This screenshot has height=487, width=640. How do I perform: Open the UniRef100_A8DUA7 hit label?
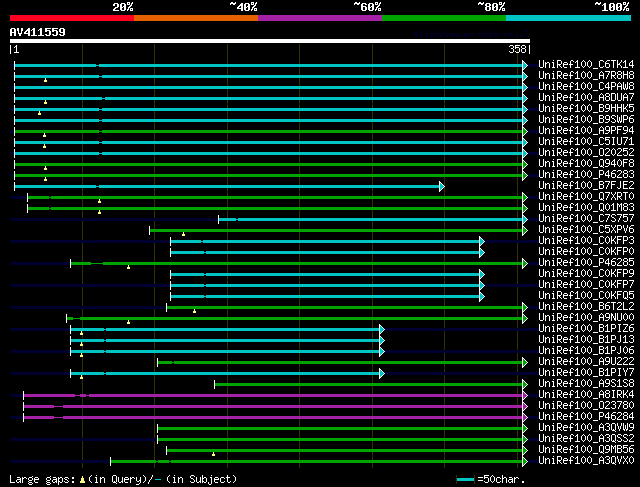[x=586, y=98]
